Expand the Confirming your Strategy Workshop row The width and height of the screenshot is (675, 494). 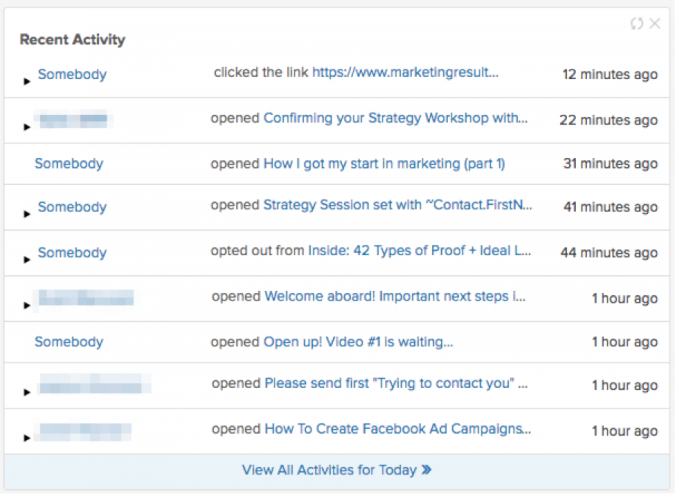(x=27, y=127)
